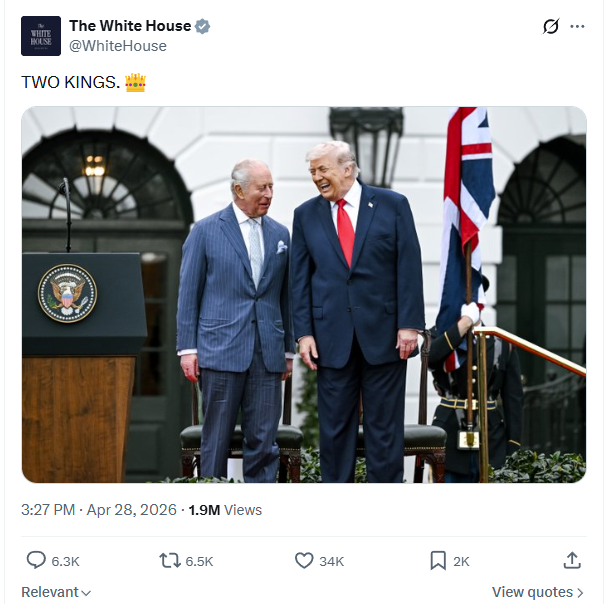Click the Grok slashed-circle icon
The width and height of the screenshot is (608, 604).
[x=551, y=26]
